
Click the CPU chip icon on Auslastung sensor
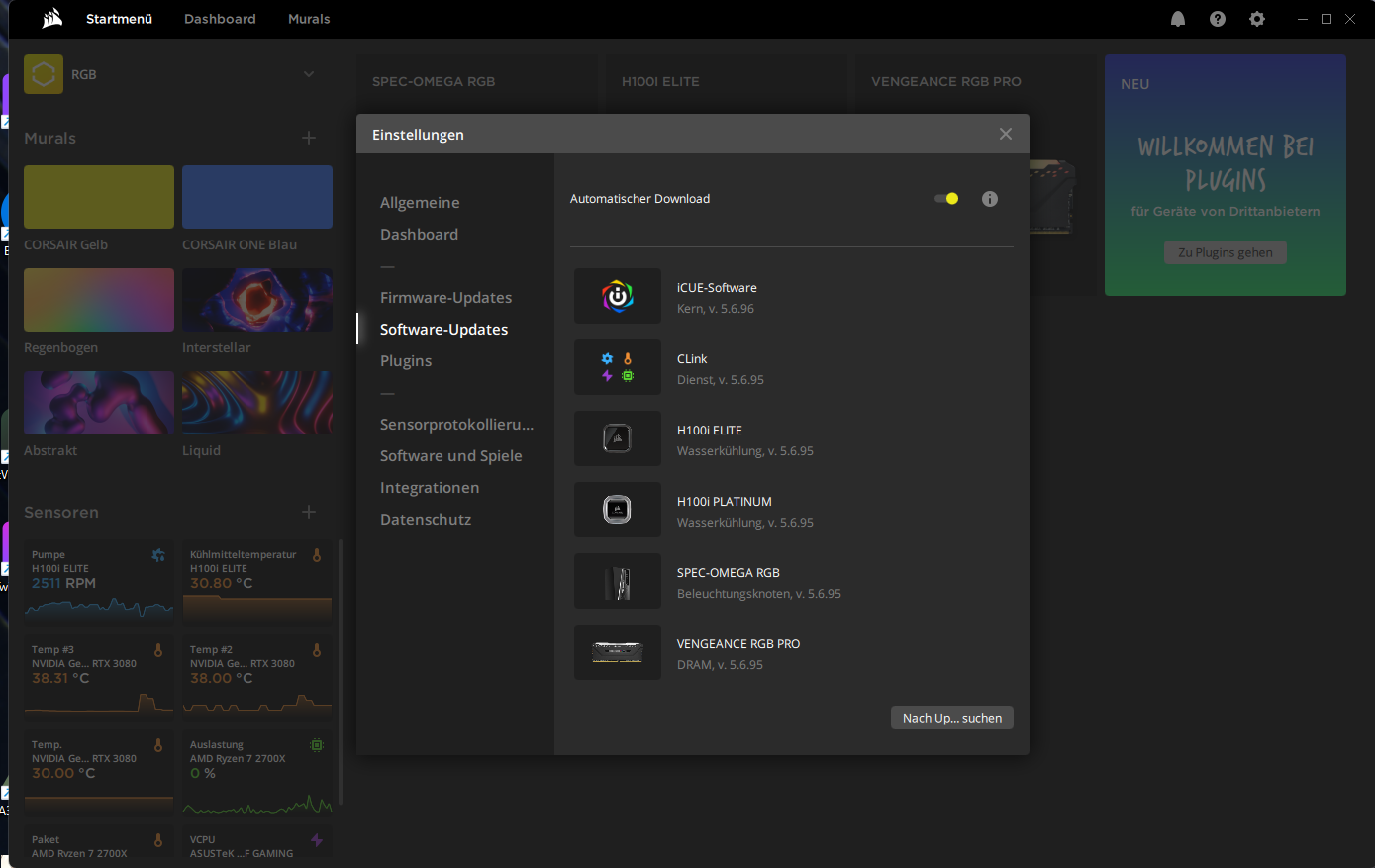317,745
